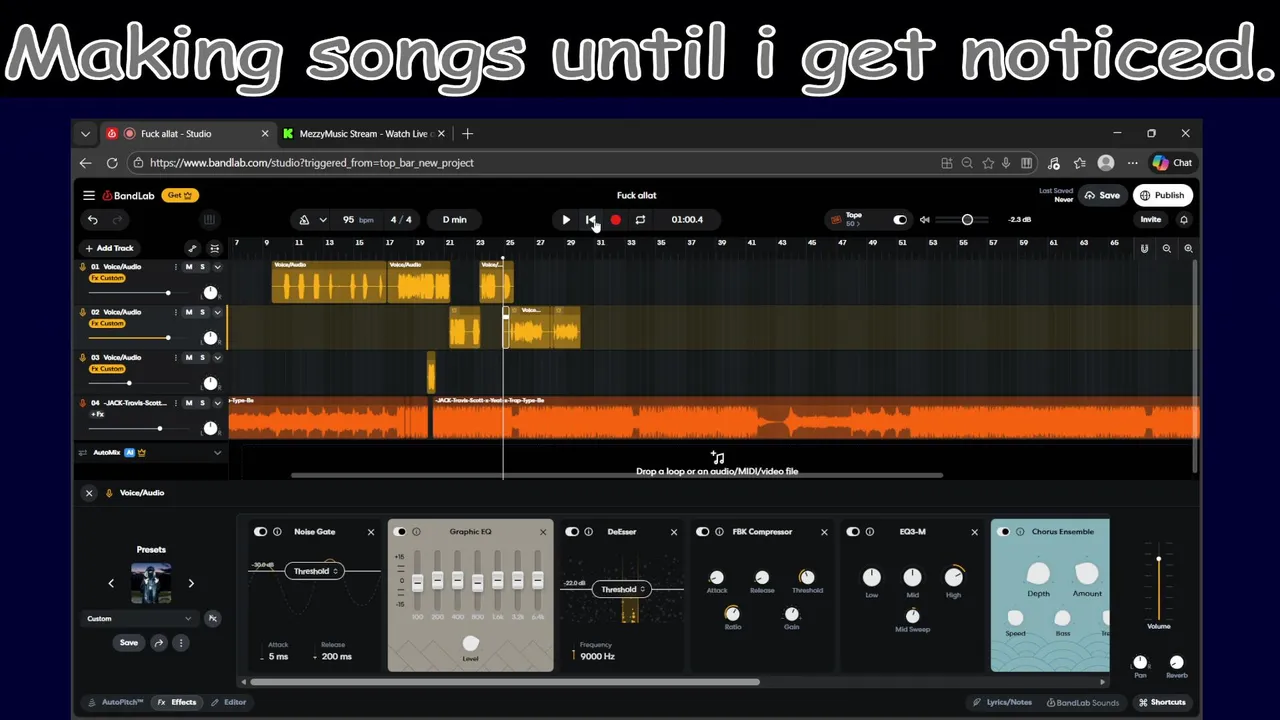Click the Invite button

tap(1151, 220)
